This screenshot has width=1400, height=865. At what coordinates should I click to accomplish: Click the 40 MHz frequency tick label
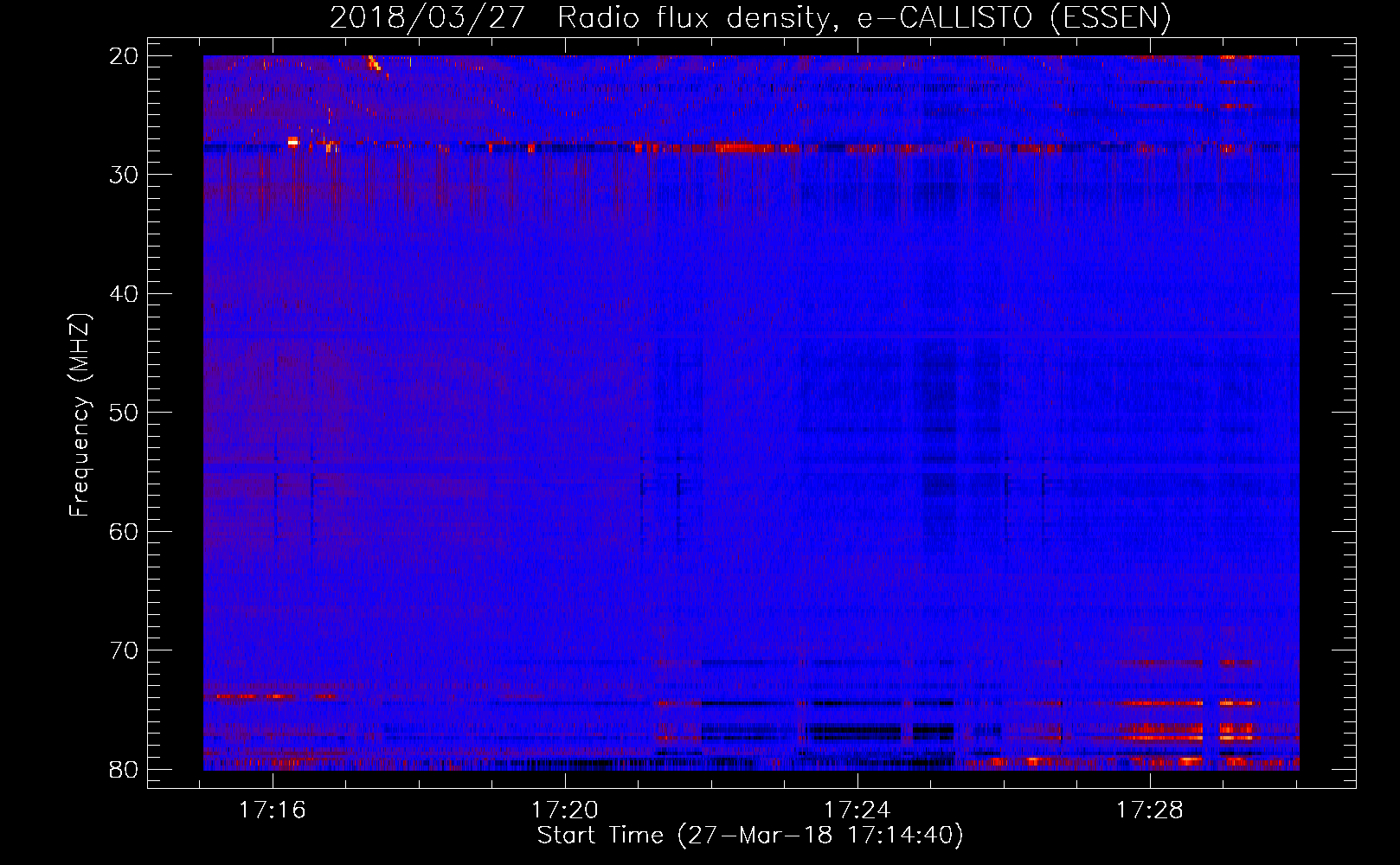124,294
